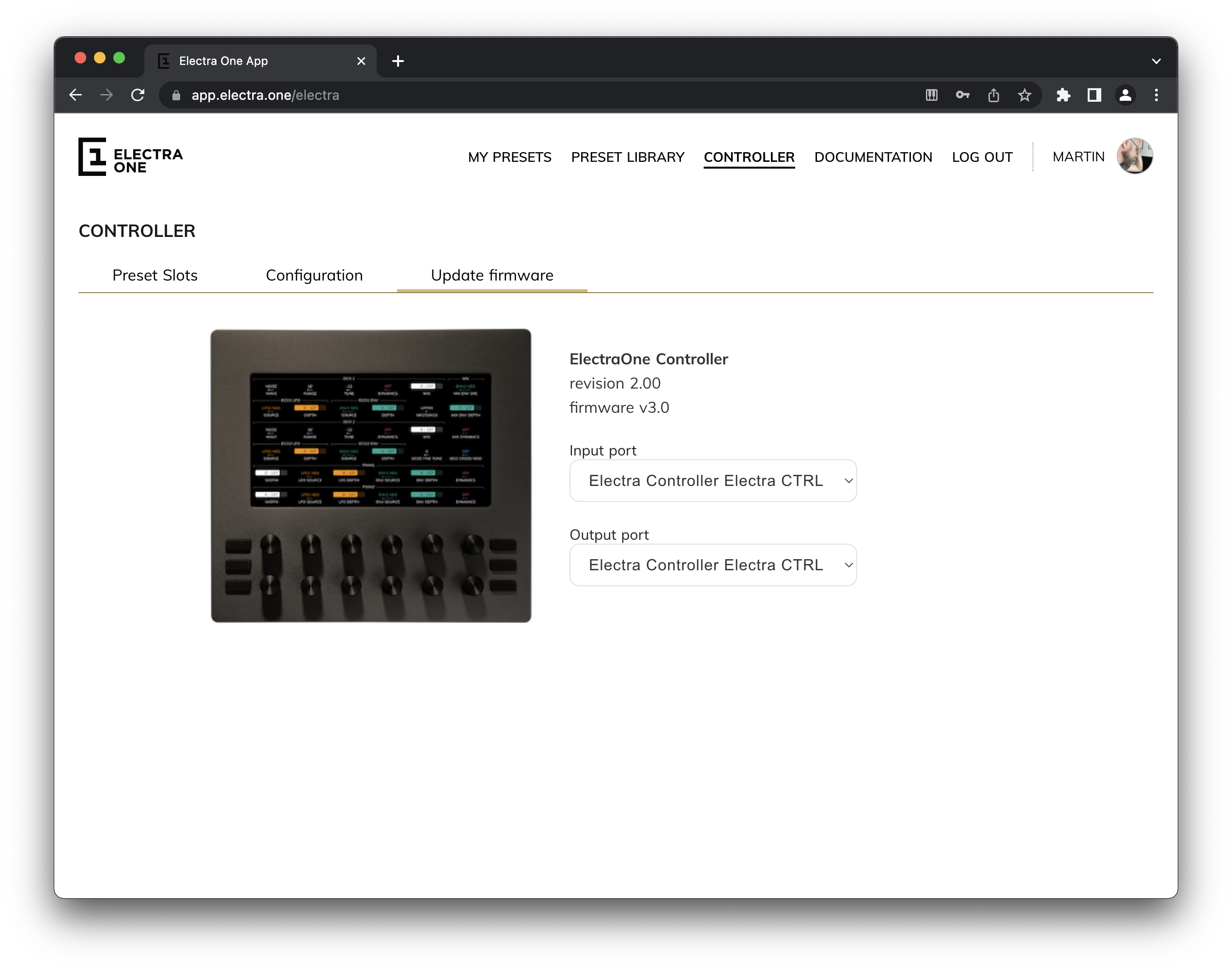Click the Electra One logo
Viewport: 1232px width, 970px height.
point(131,157)
